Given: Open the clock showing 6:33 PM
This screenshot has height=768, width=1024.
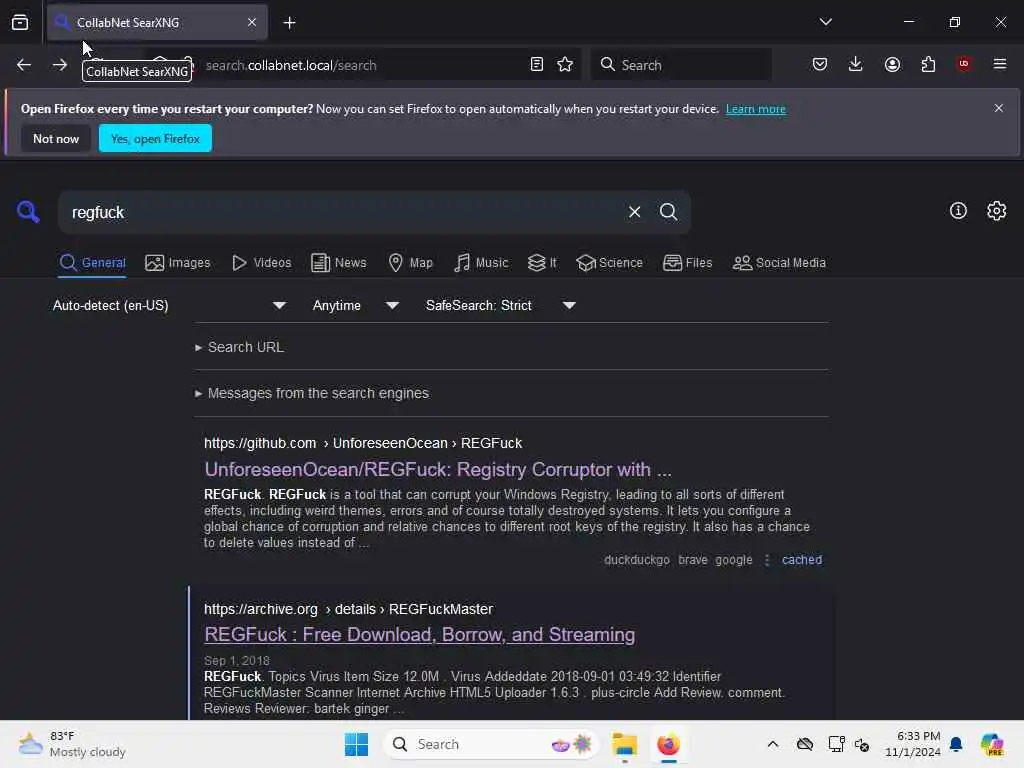Looking at the screenshot, I should click(912, 744).
